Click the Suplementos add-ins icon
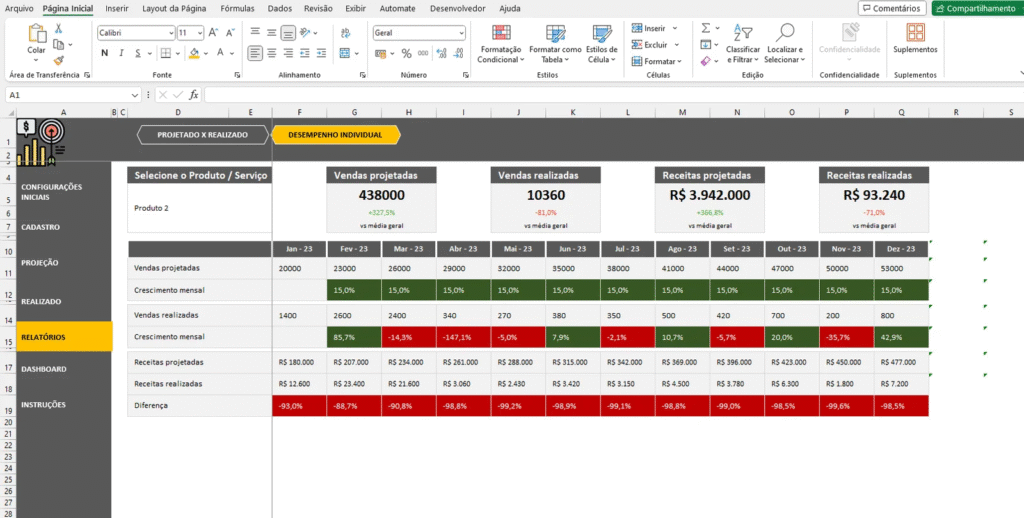 click(x=914, y=35)
